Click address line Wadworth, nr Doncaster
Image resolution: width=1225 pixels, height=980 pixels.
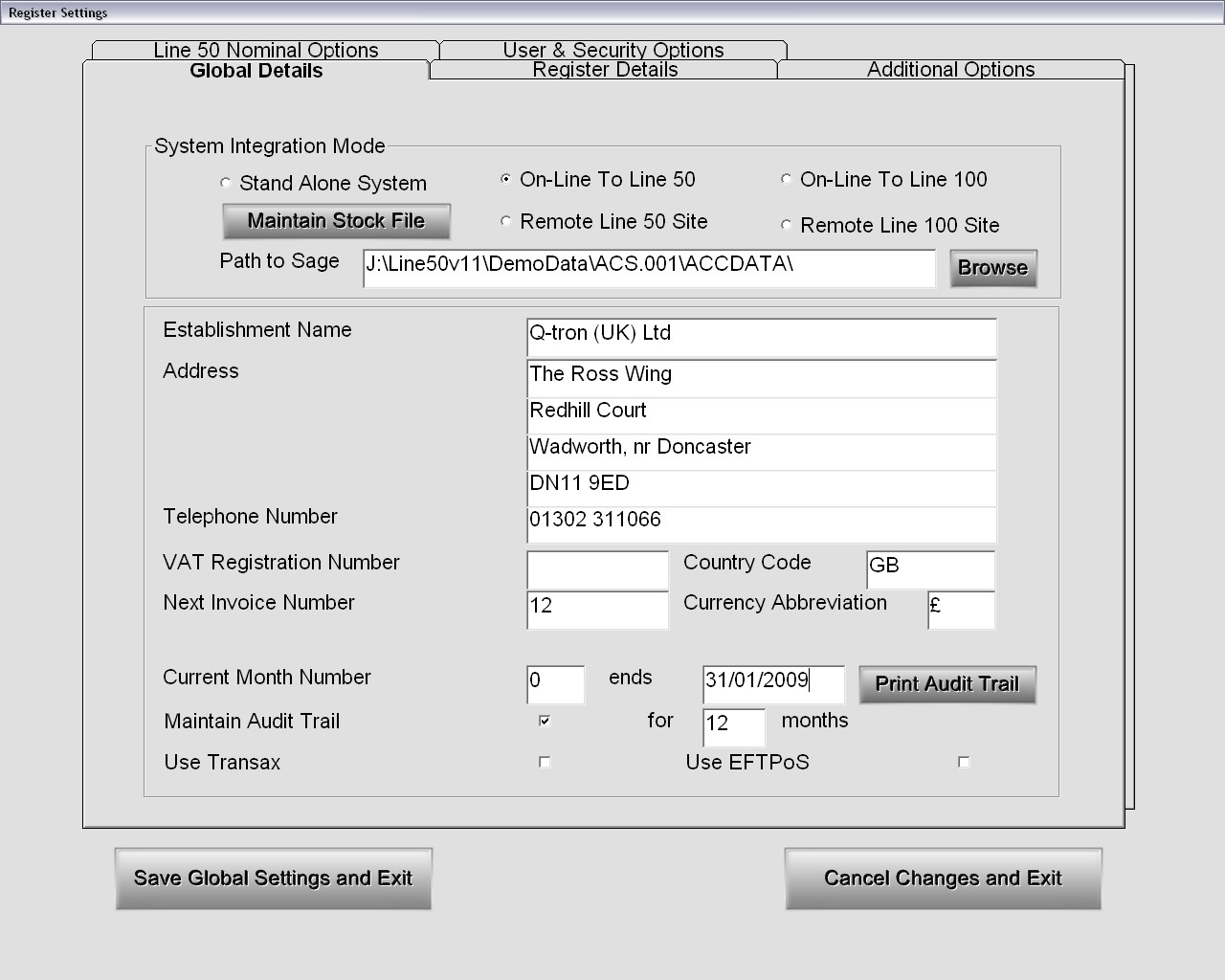tap(762, 452)
